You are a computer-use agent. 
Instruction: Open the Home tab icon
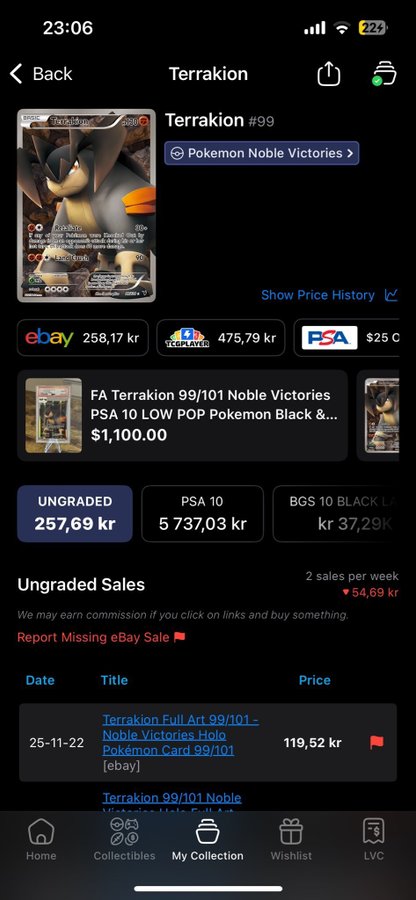click(41, 831)
